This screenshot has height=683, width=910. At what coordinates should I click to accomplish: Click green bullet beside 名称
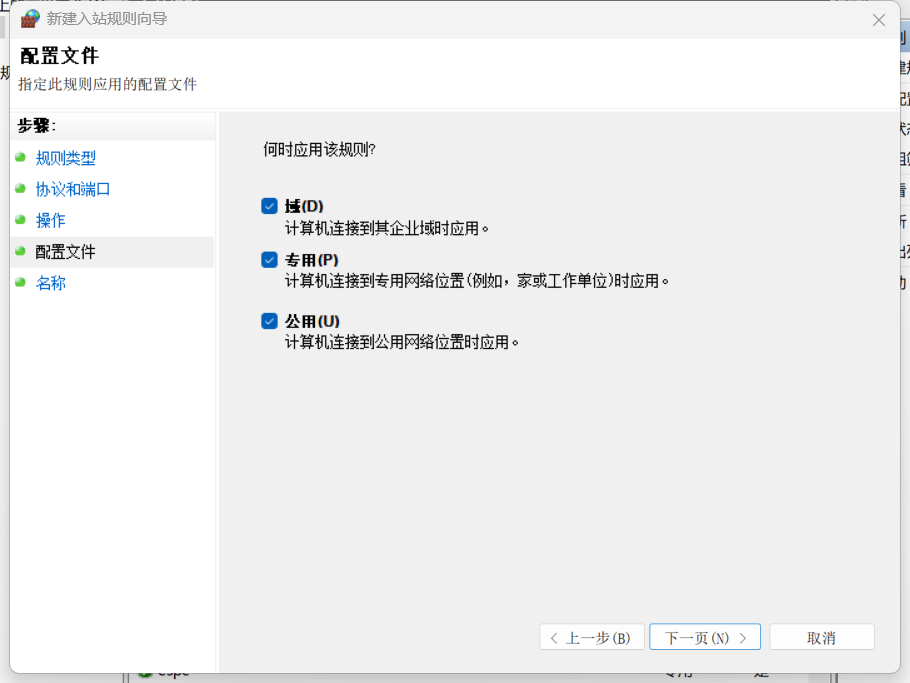21,283
